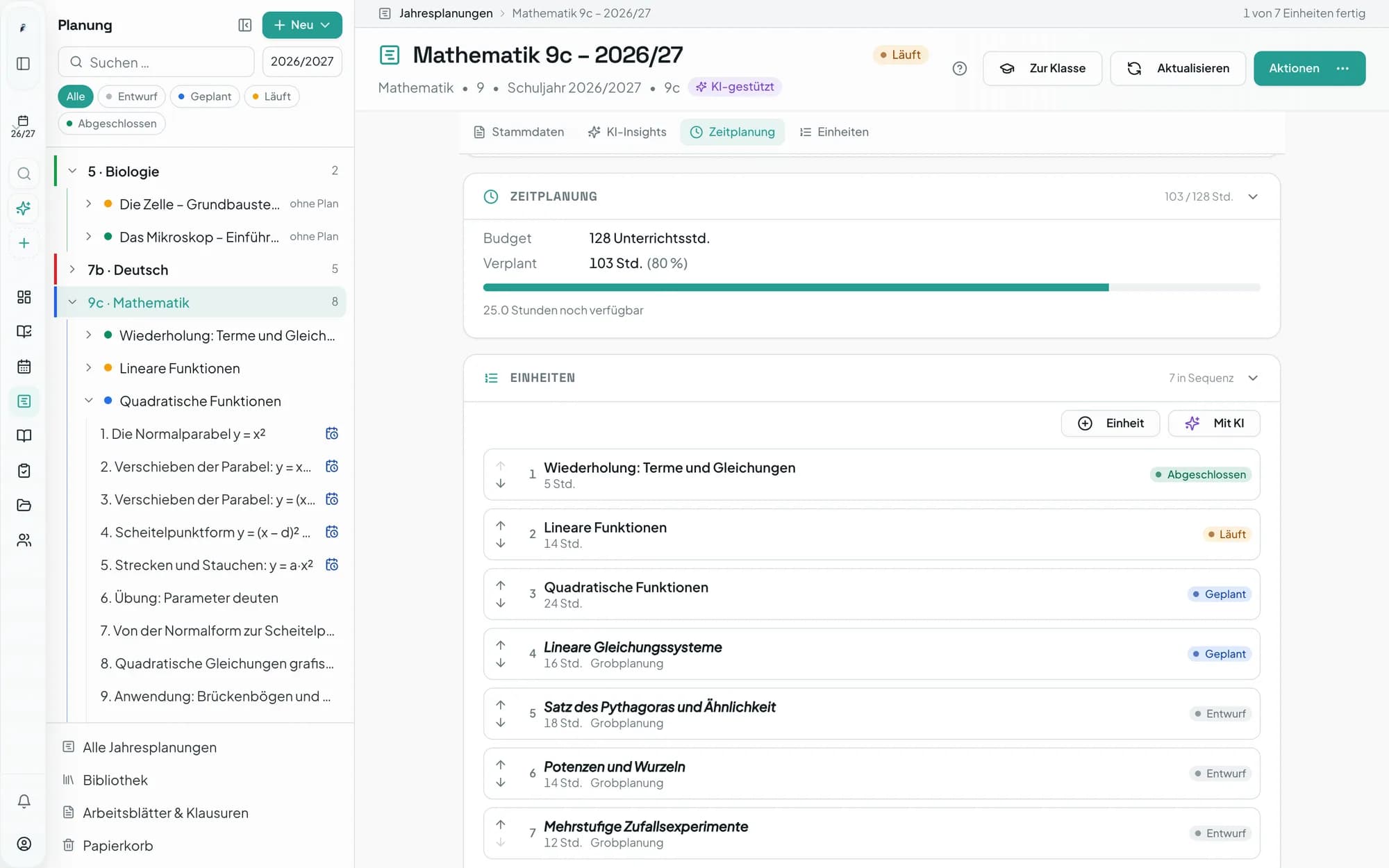1389x868 pixels.
Task: Open the school year 2026/2027 selector
Action: tap(301, 62)
